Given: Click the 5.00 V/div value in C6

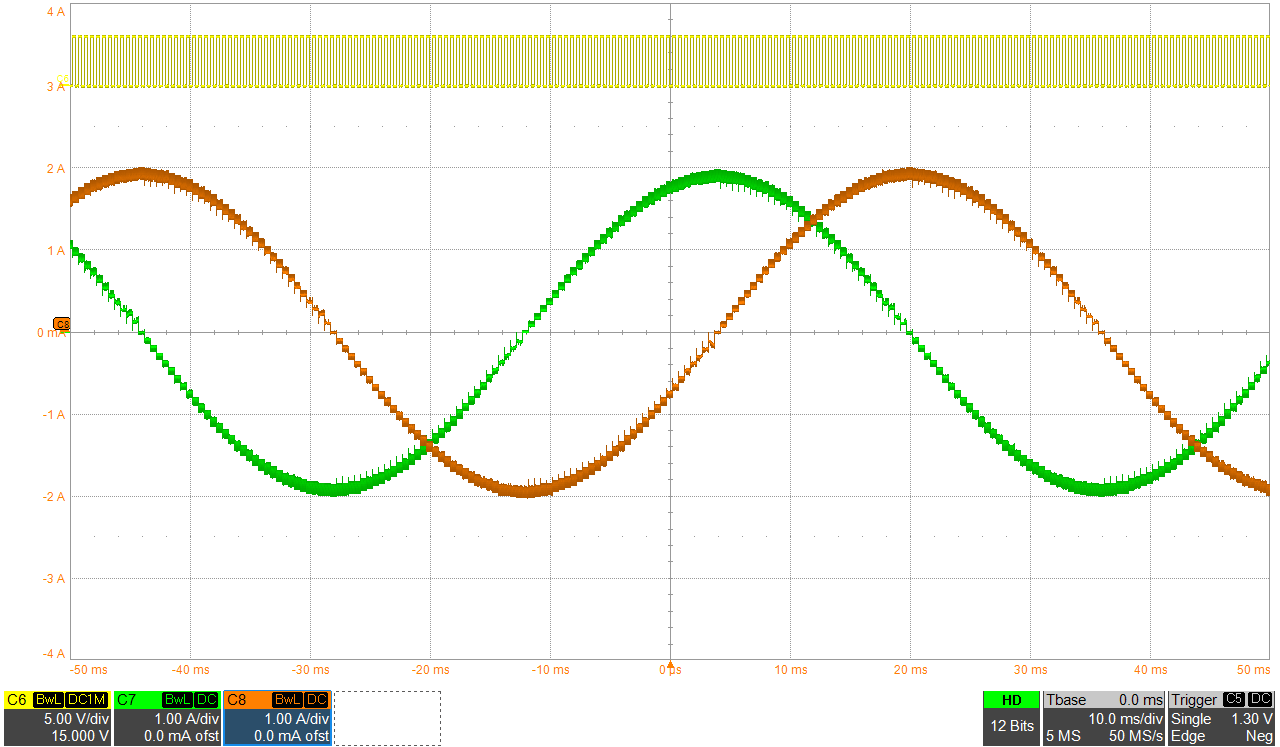Looking at the screenshot, I should (x=76, y=719).
